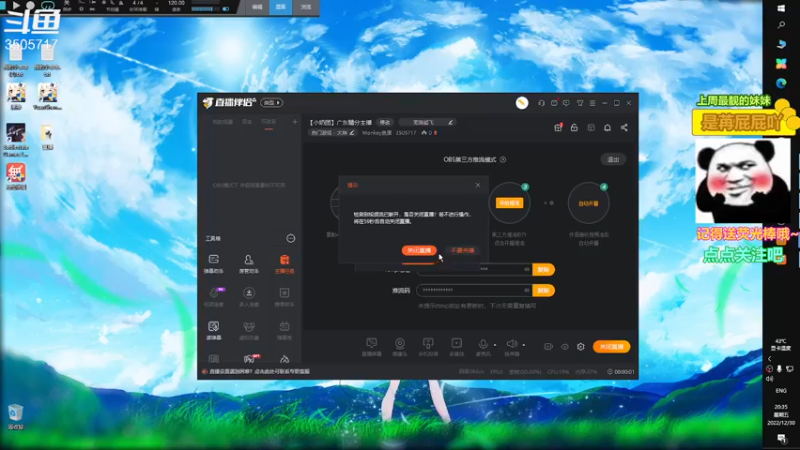800x450 pixels.
Task: Click the 推流码 password input field
Action: pos(474,290)
